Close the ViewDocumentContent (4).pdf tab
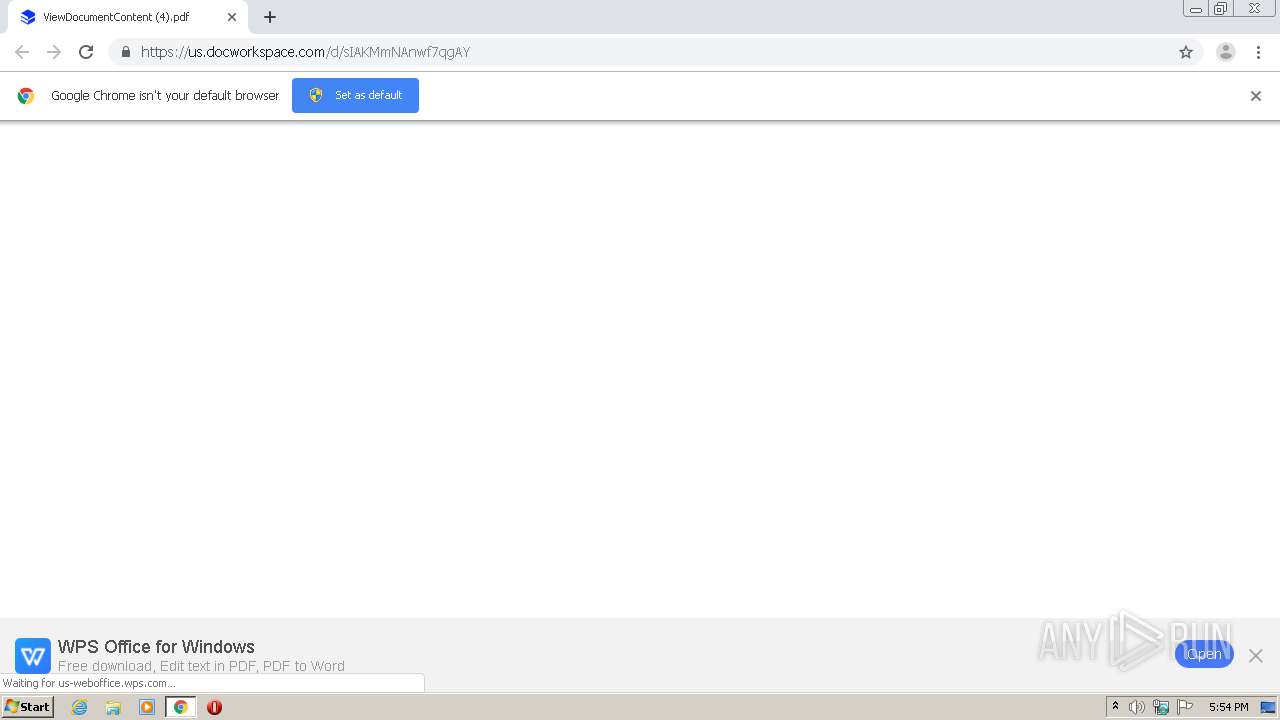Image resolution: width=1280 pixels, height=720 pixels. point(232,17)
